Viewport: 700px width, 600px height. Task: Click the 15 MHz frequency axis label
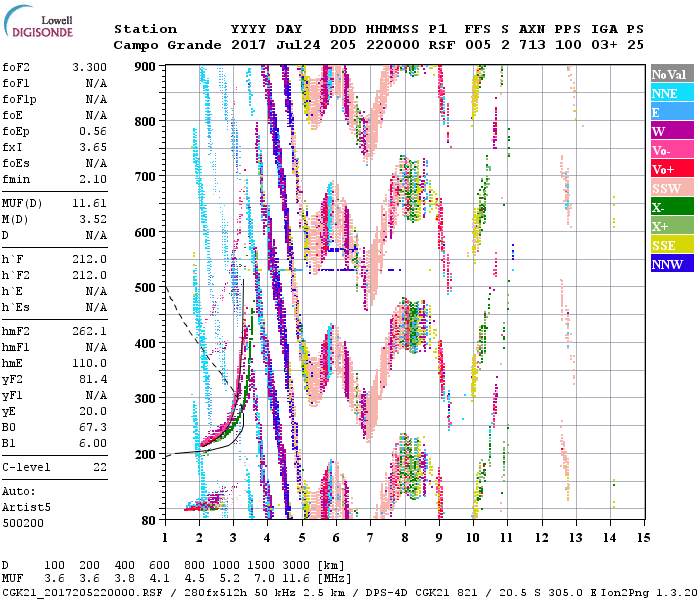(x=642, y=538)
